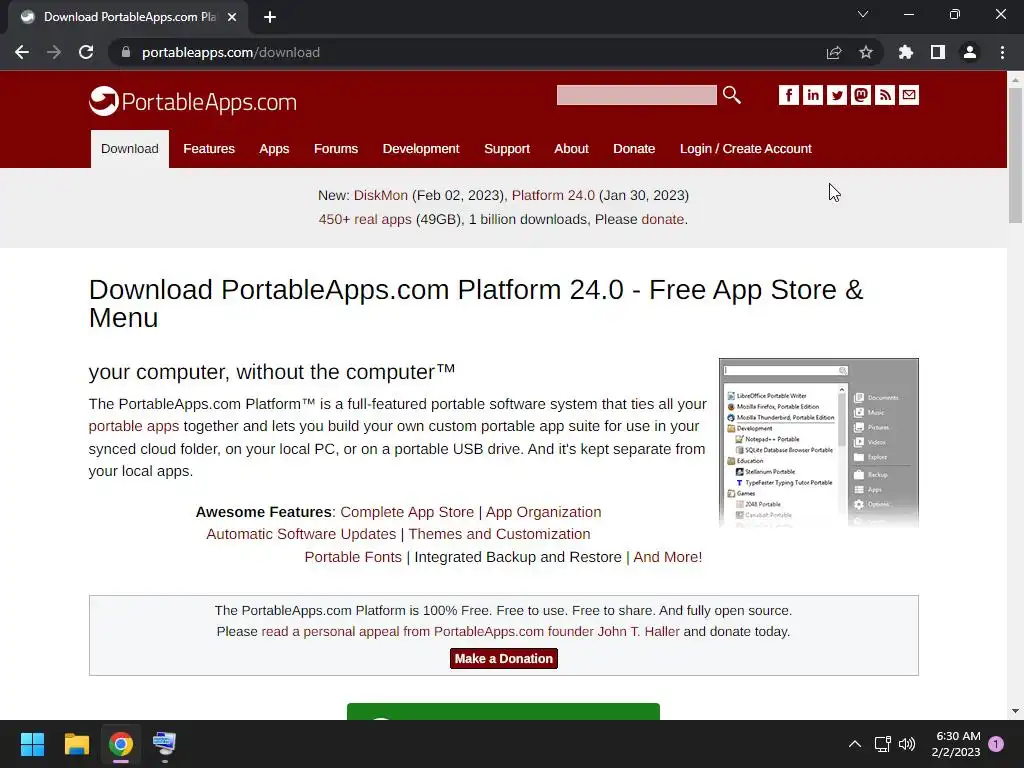Open the Support nav item

click(x=507, y=149)
